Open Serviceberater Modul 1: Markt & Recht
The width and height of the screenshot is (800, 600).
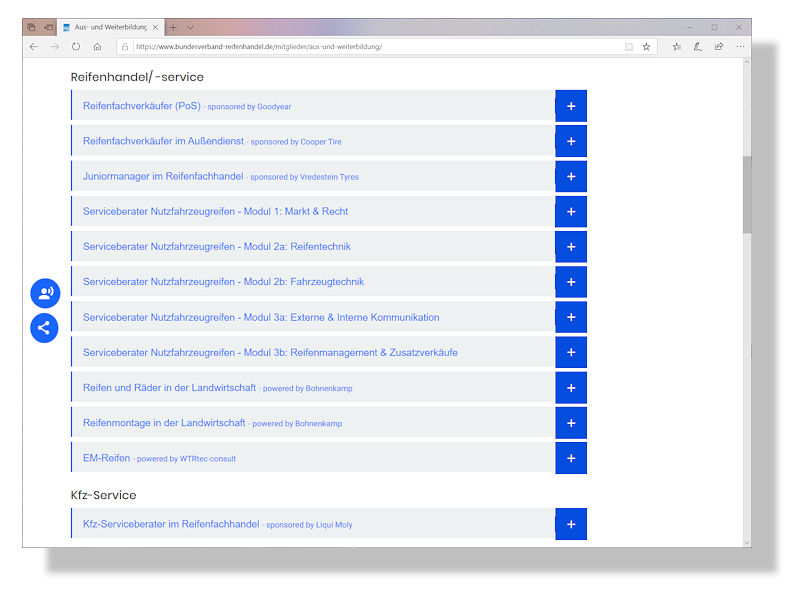tap(215, 212)
